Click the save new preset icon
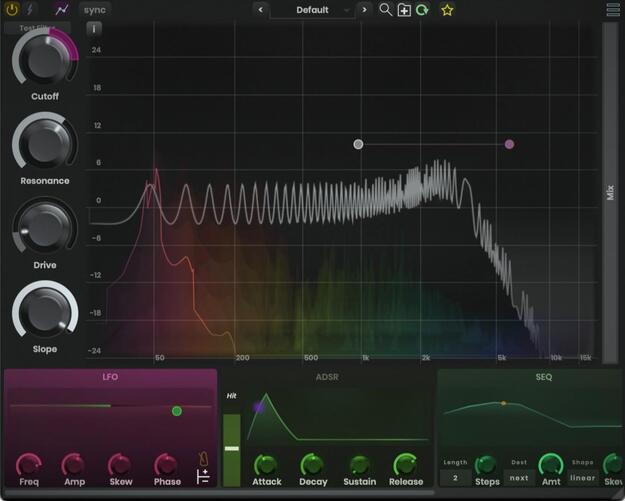 (404, 10)
